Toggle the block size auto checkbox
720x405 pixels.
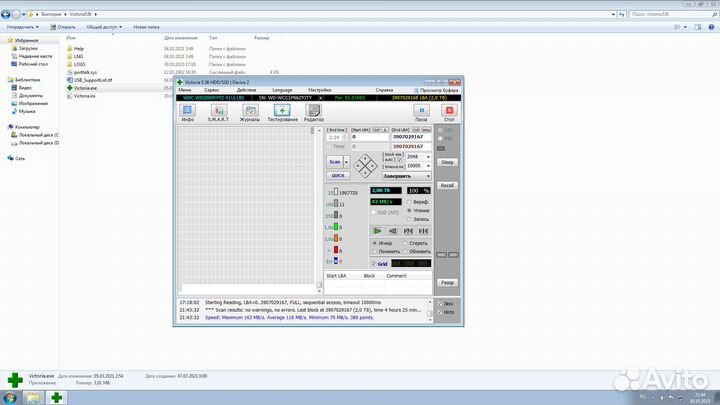(x=399, y=159)
